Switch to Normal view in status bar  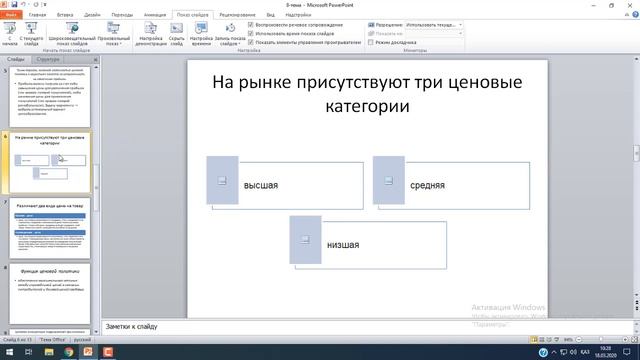point(534,340)
